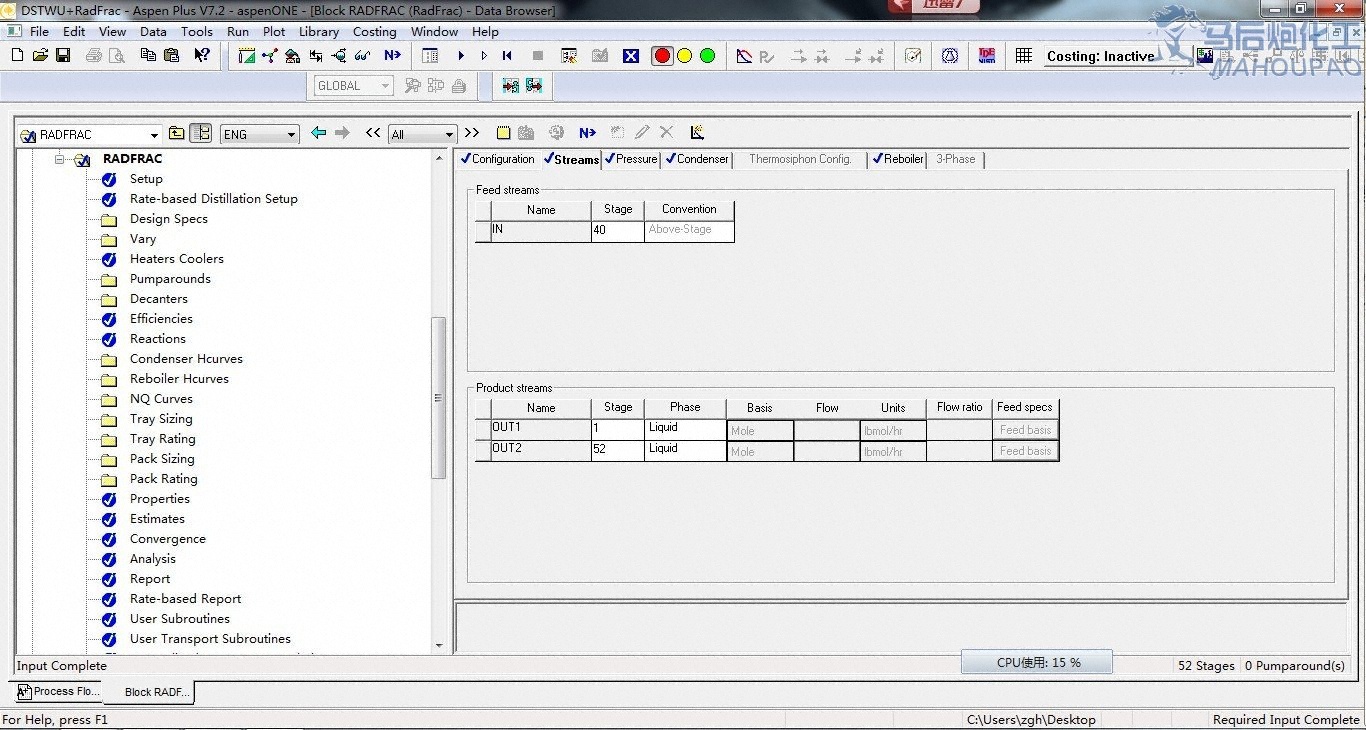Select Convergence in the tree

click(168, 539)
